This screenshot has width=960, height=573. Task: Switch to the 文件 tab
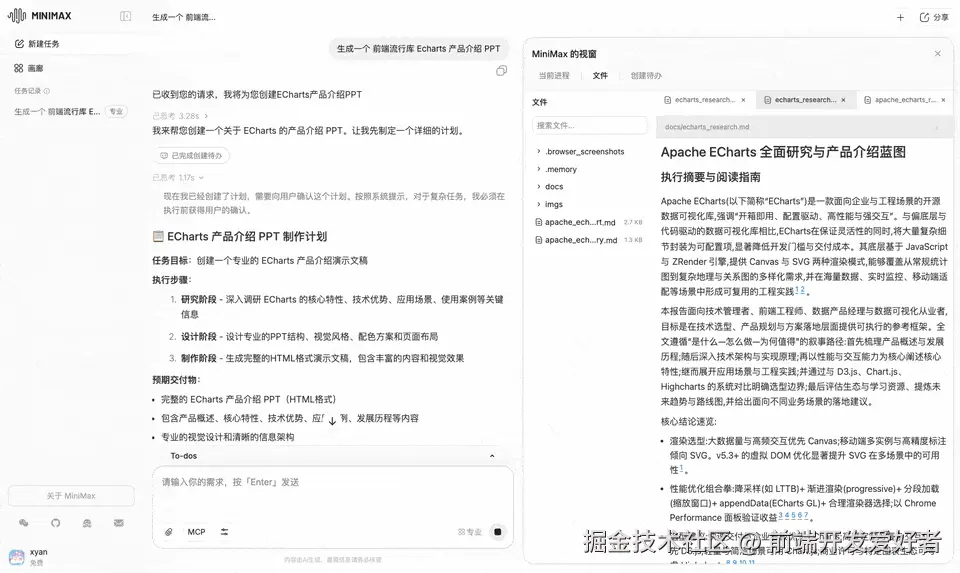tap(600, 75)
